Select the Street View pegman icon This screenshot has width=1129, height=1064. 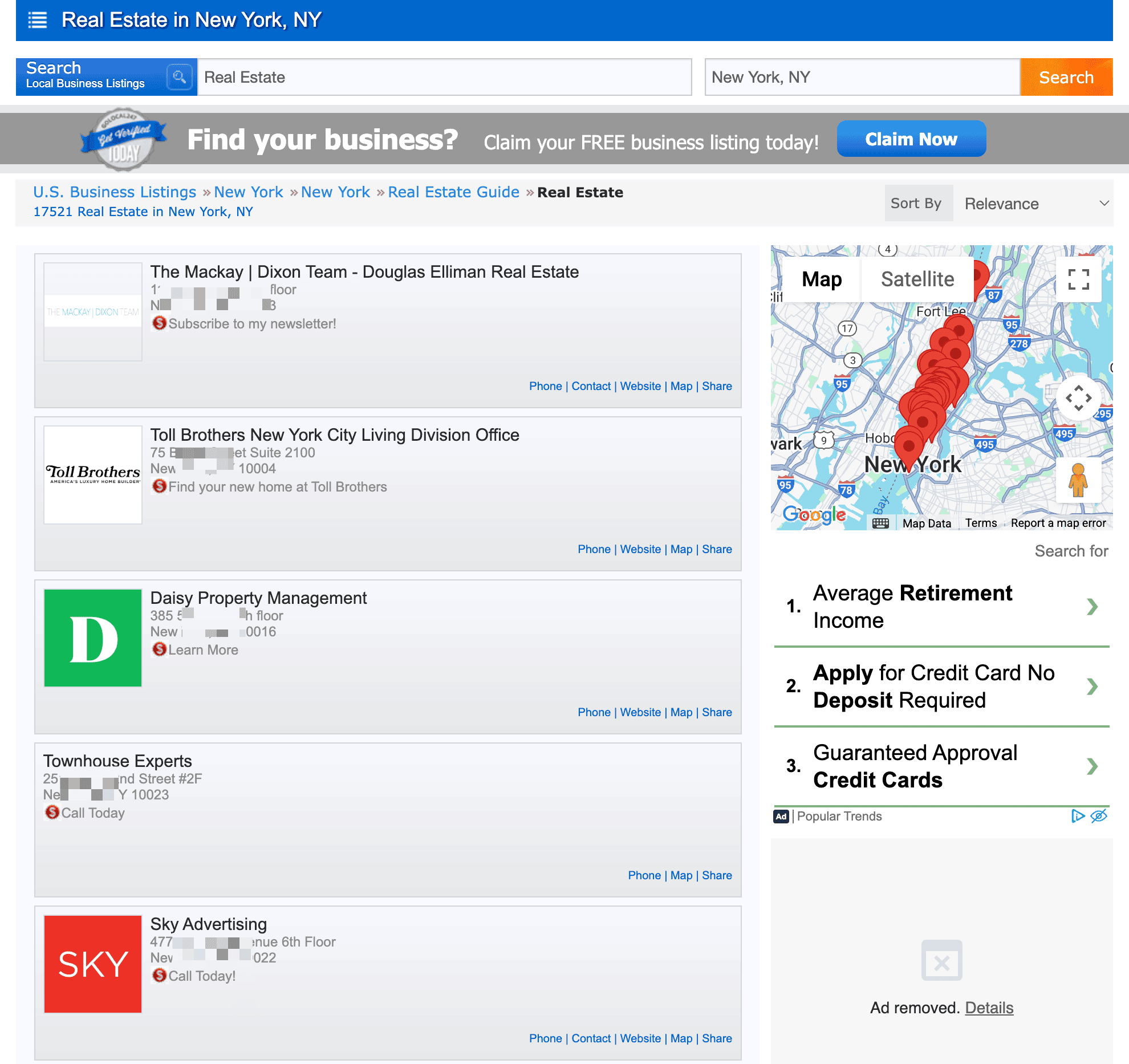(1078, 480)
